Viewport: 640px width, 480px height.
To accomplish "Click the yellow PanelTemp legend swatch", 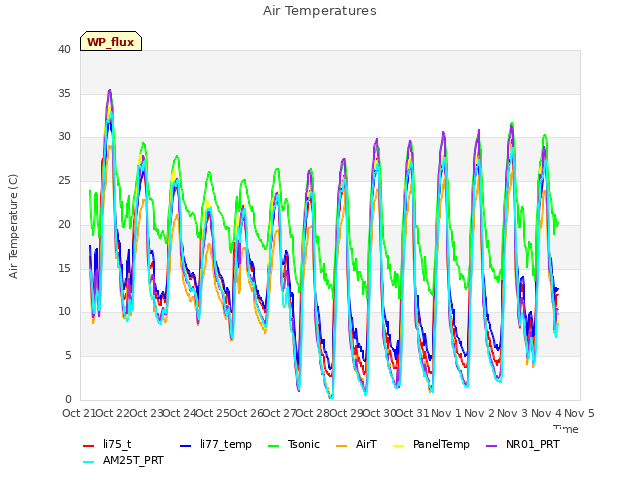I will click(398, 446).
